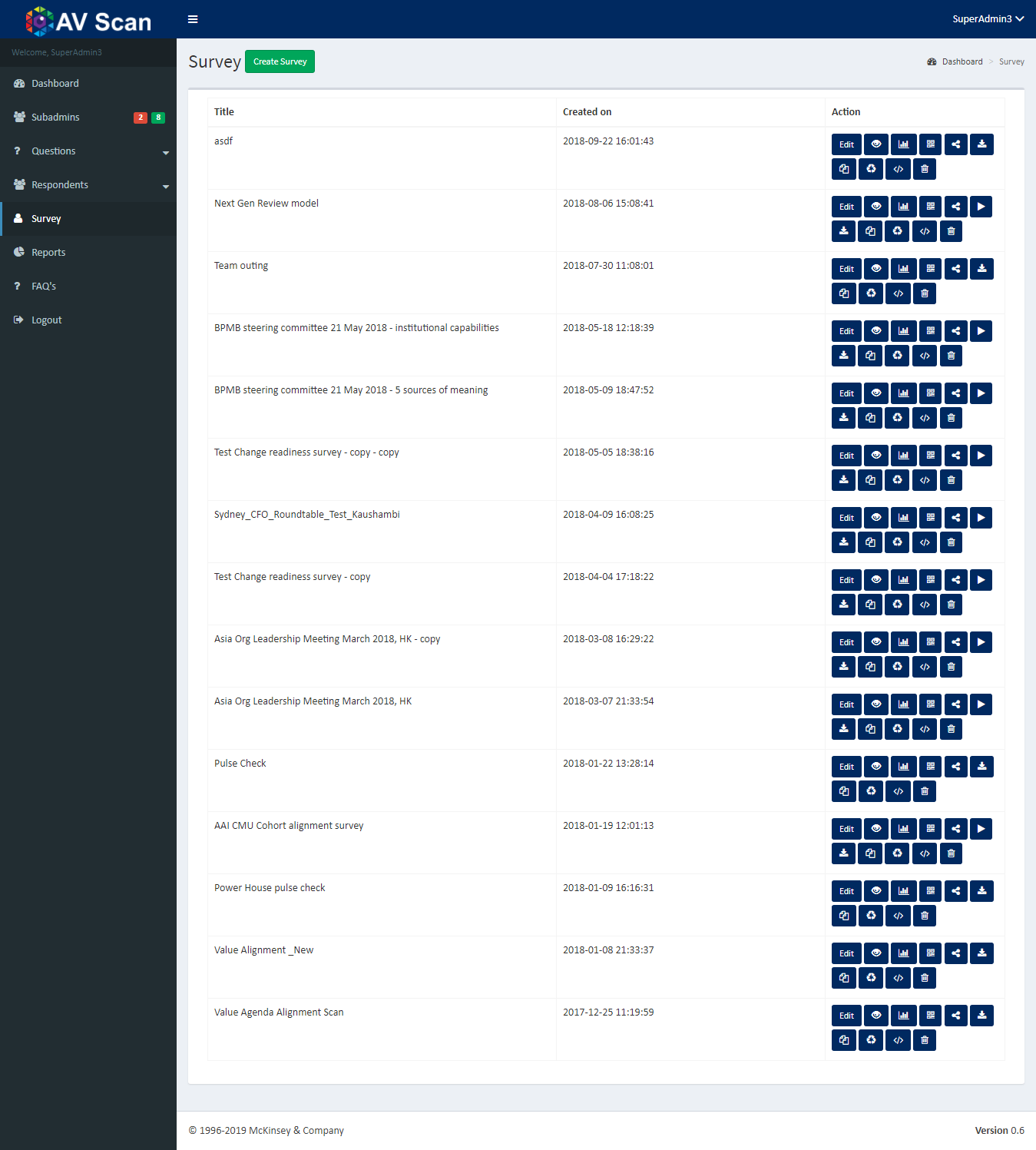1036x1150 pixels.
Task: Click recycle icon for Sydney_CFO_Roundtable_Test_Kaushambi
Action: click(x=897, y=542)
